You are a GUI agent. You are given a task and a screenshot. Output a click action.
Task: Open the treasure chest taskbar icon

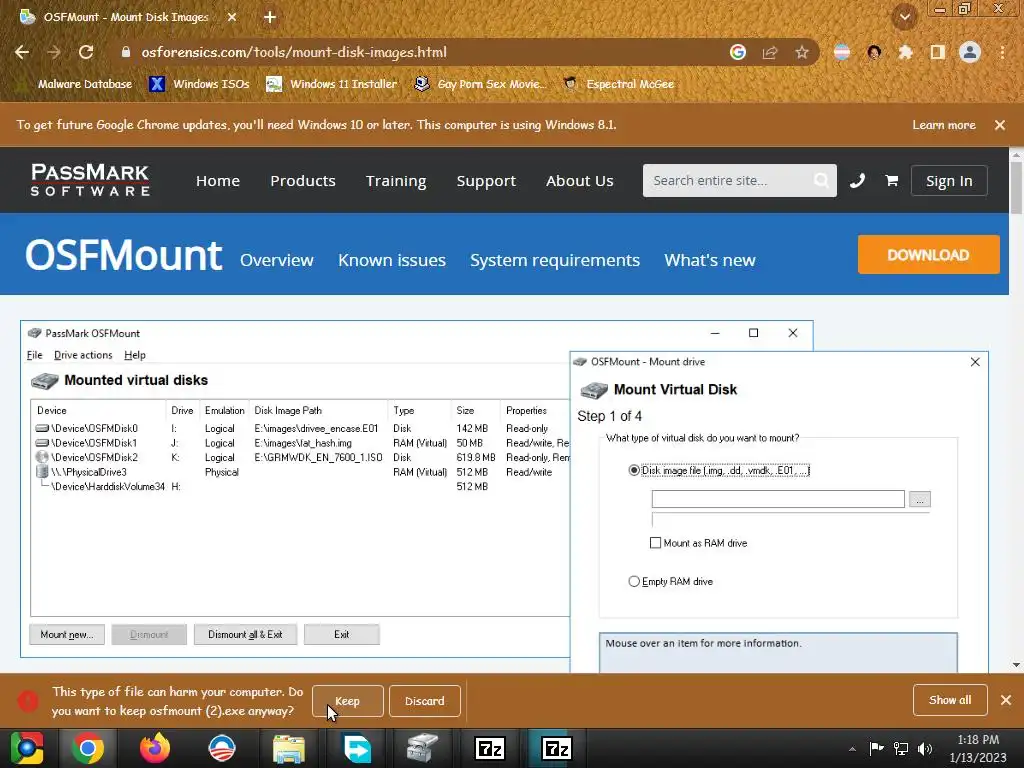(x=423, y=748)
